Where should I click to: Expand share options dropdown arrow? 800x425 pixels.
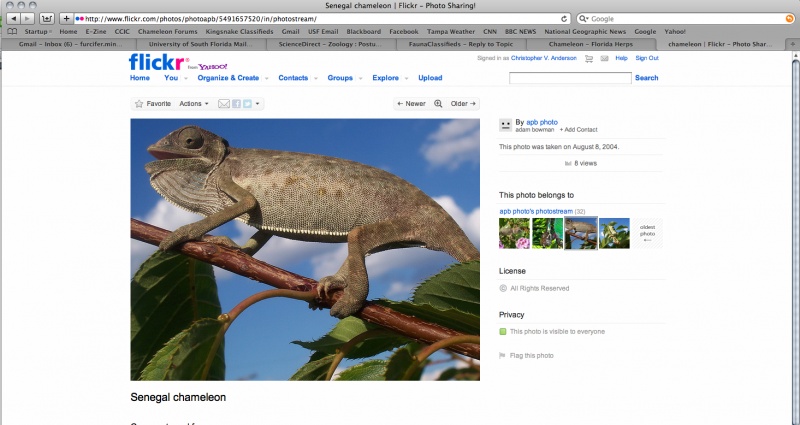pyautogui.click(x=258, y=104)
